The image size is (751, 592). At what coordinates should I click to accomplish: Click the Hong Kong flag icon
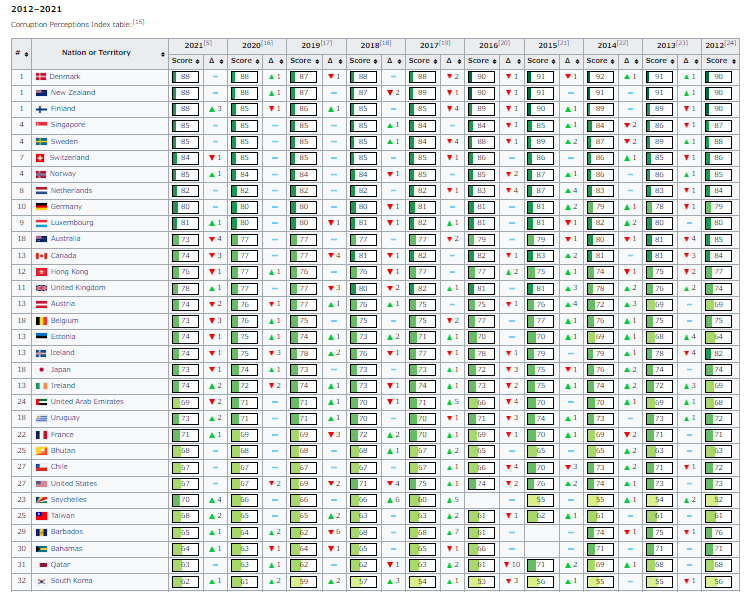[x=41, y=272]
